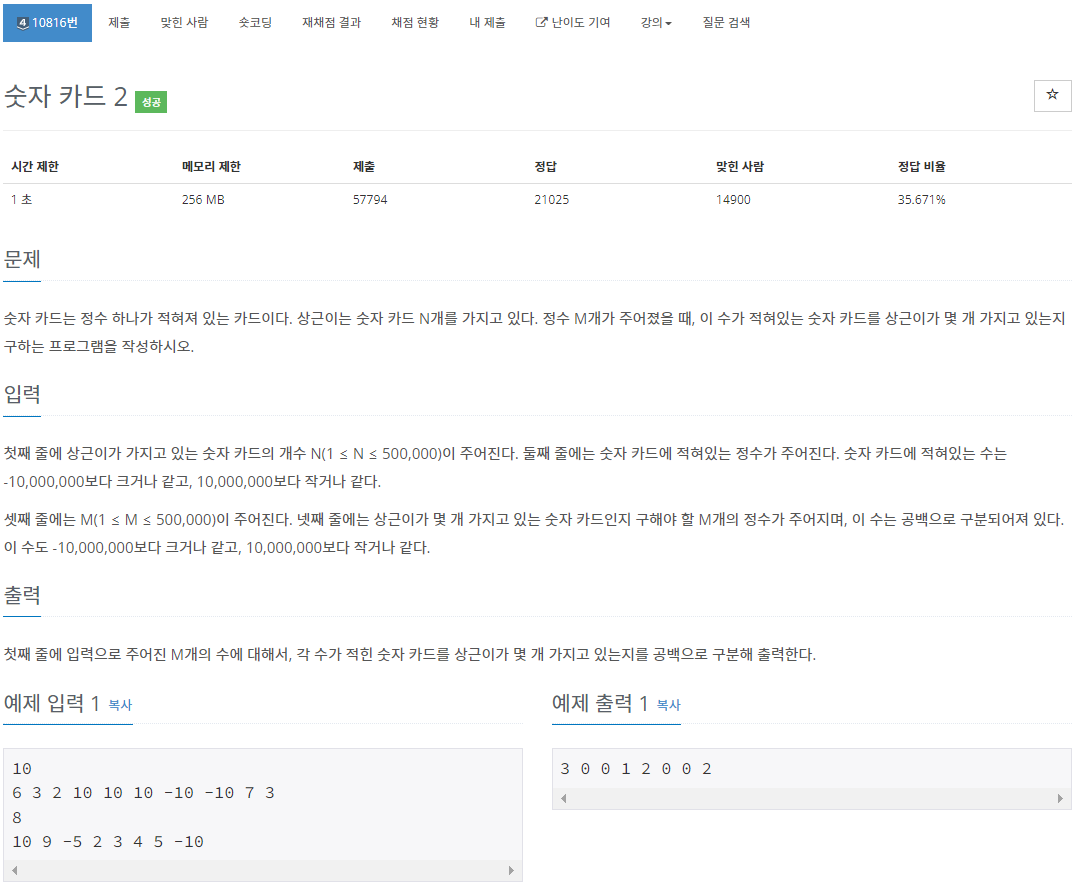Viewport: 1076px width, 887px height.
Task: Click the external link icon beside 난이도 기여
Action: coord(541,23)
